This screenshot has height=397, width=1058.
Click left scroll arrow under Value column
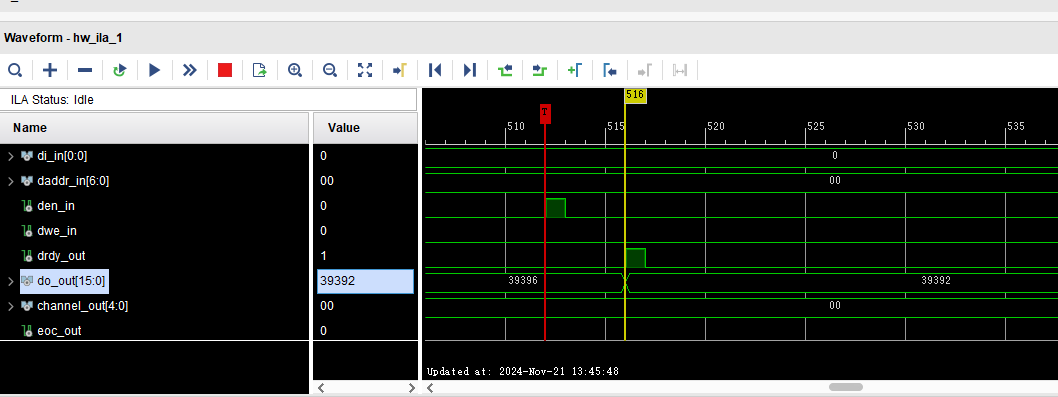321,388
